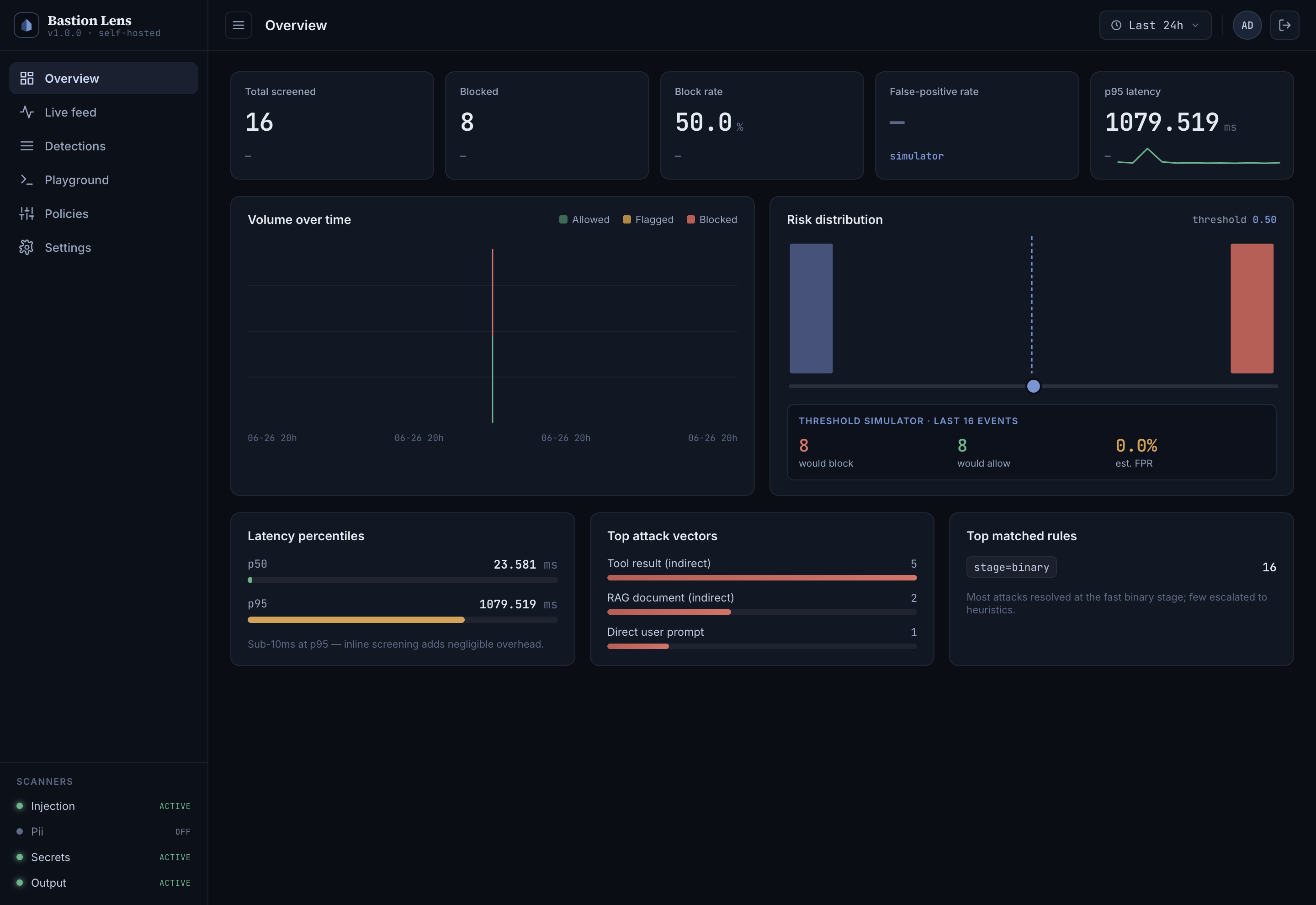
Task: Click the Detections list icon
Action: [27, 146]
